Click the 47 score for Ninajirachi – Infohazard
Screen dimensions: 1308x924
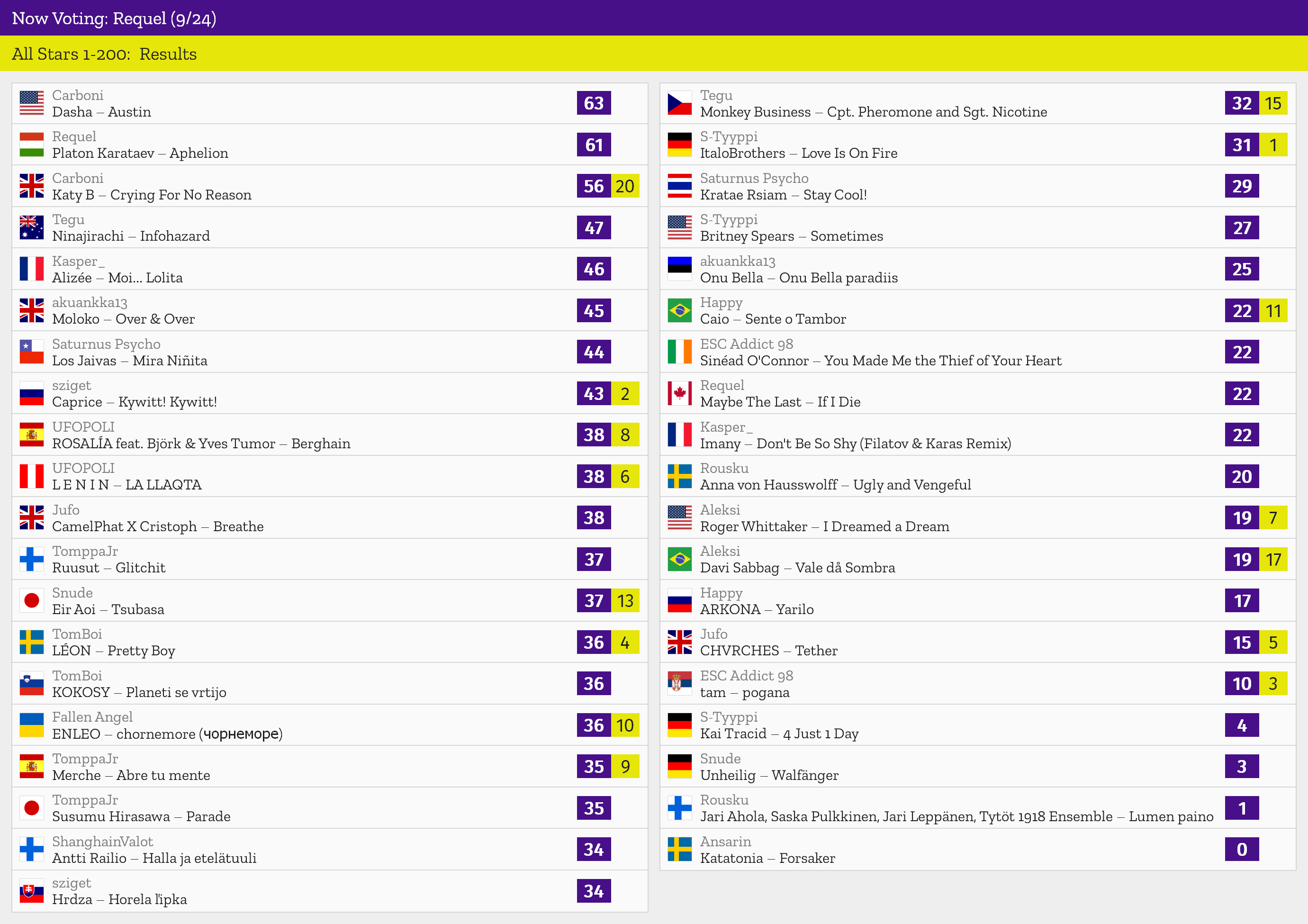click(x=594, y=228)
